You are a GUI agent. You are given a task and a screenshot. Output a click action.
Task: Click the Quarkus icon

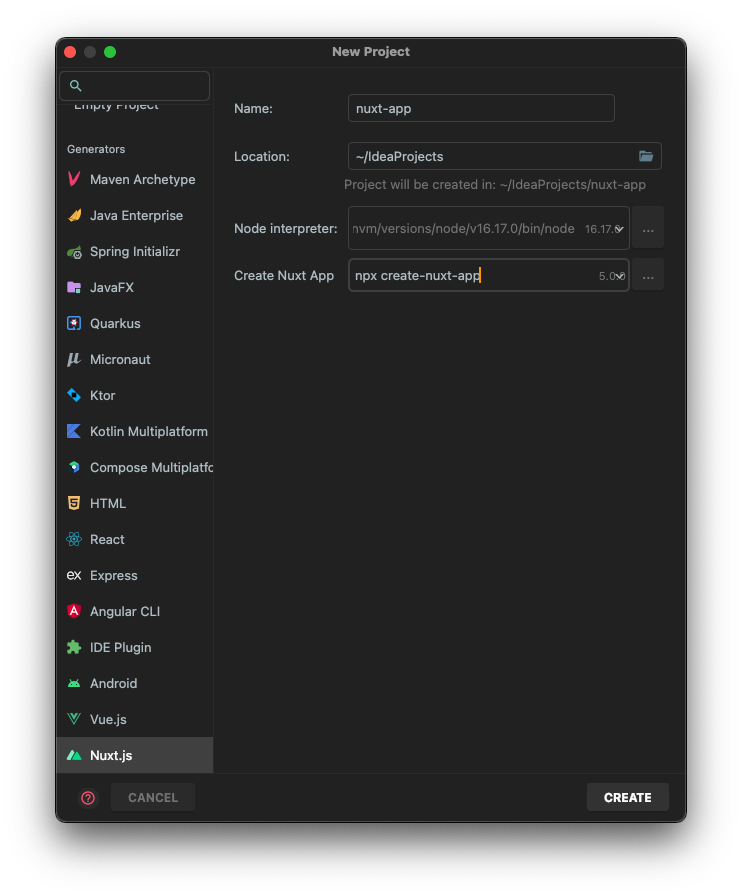click(x=74, y=323)
